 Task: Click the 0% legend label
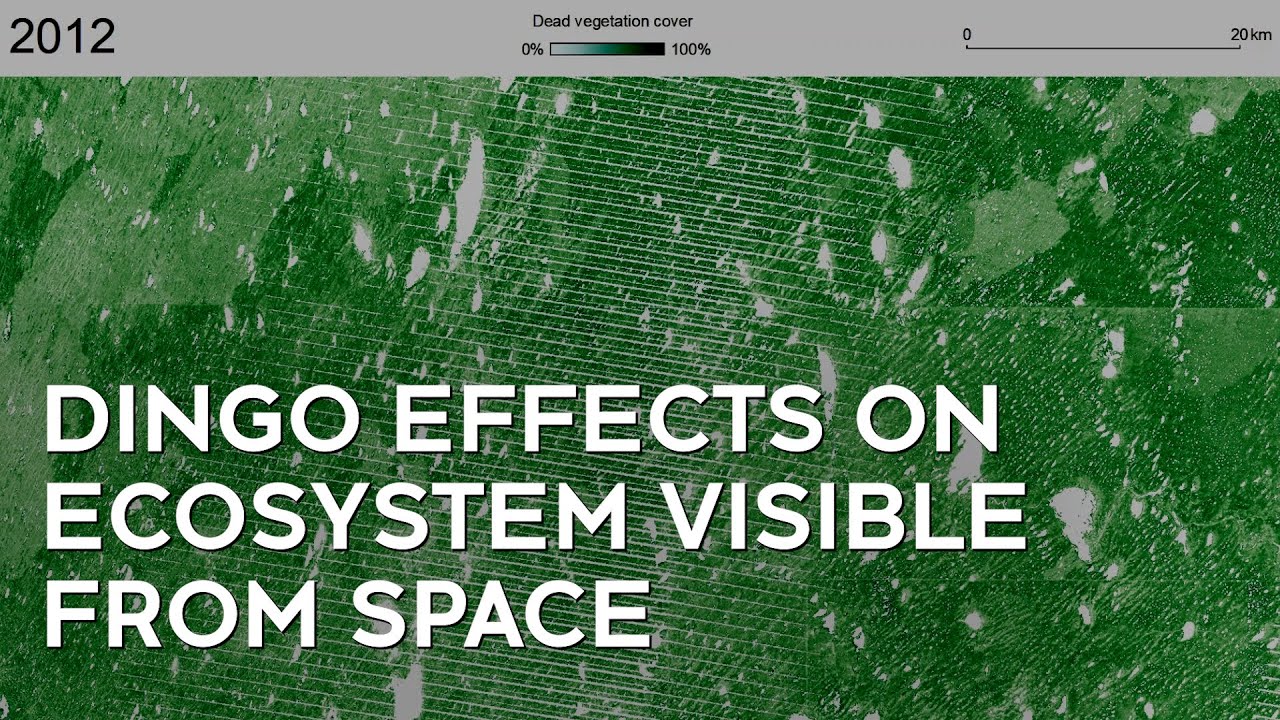(x=532, y=49)
